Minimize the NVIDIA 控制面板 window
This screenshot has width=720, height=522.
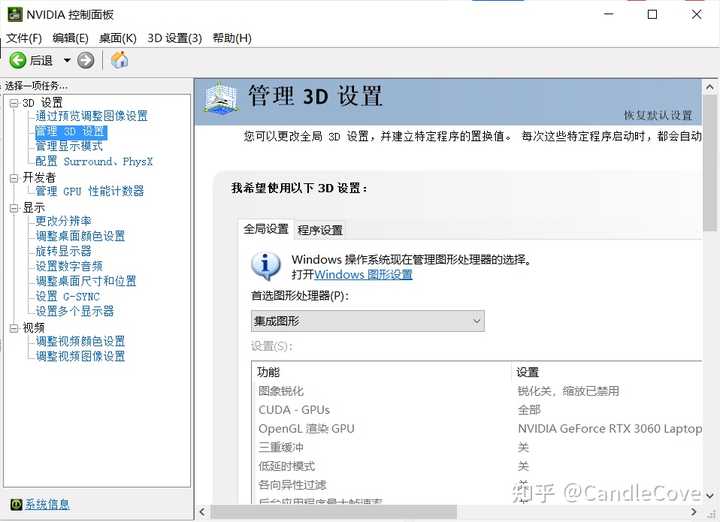point(609,15)
